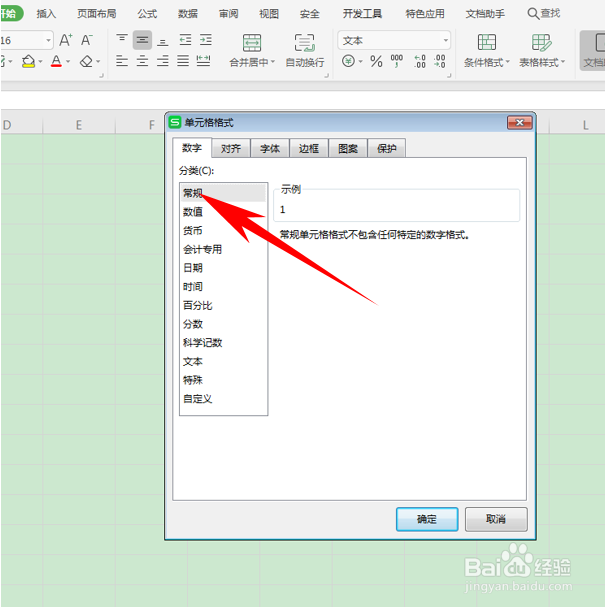The image size is (605, 607).
Task: Click the font color A icon
Action: (56, 61)
